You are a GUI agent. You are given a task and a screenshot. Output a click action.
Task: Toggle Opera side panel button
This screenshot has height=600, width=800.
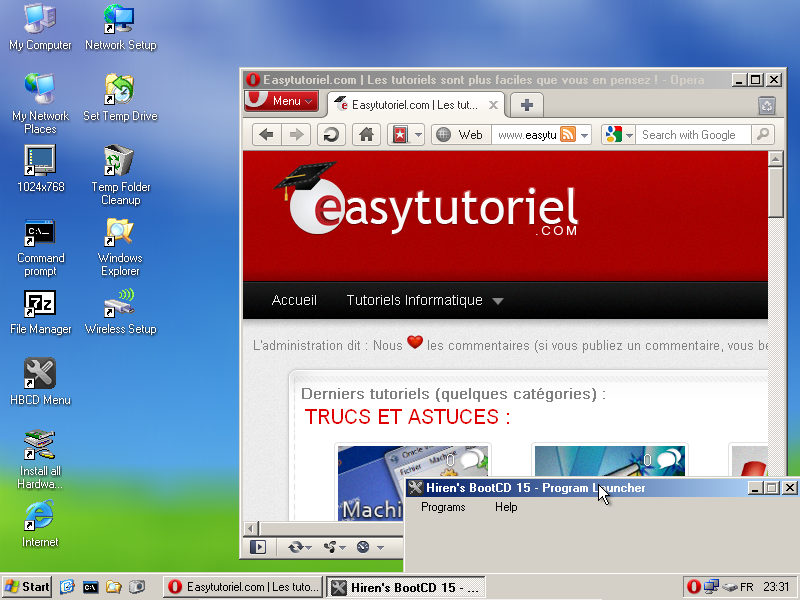(x=258, y=547)
